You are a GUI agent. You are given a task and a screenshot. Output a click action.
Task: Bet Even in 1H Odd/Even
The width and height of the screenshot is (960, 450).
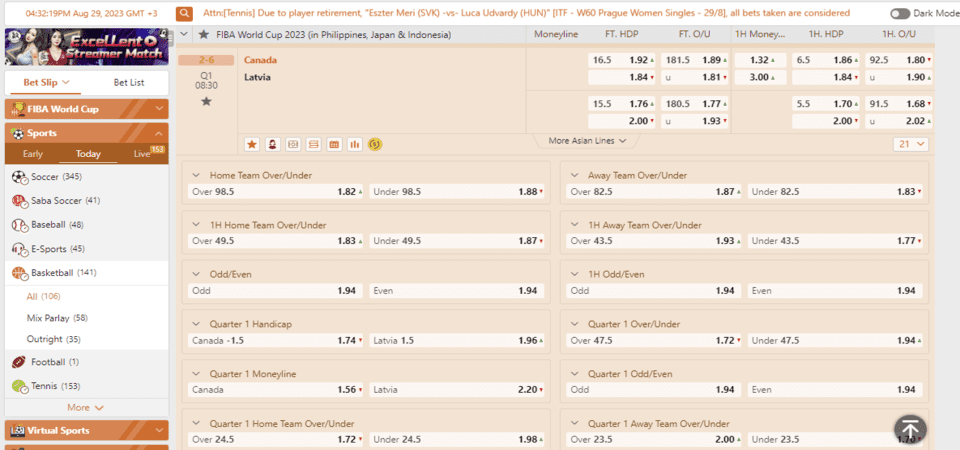coord(836,291)
